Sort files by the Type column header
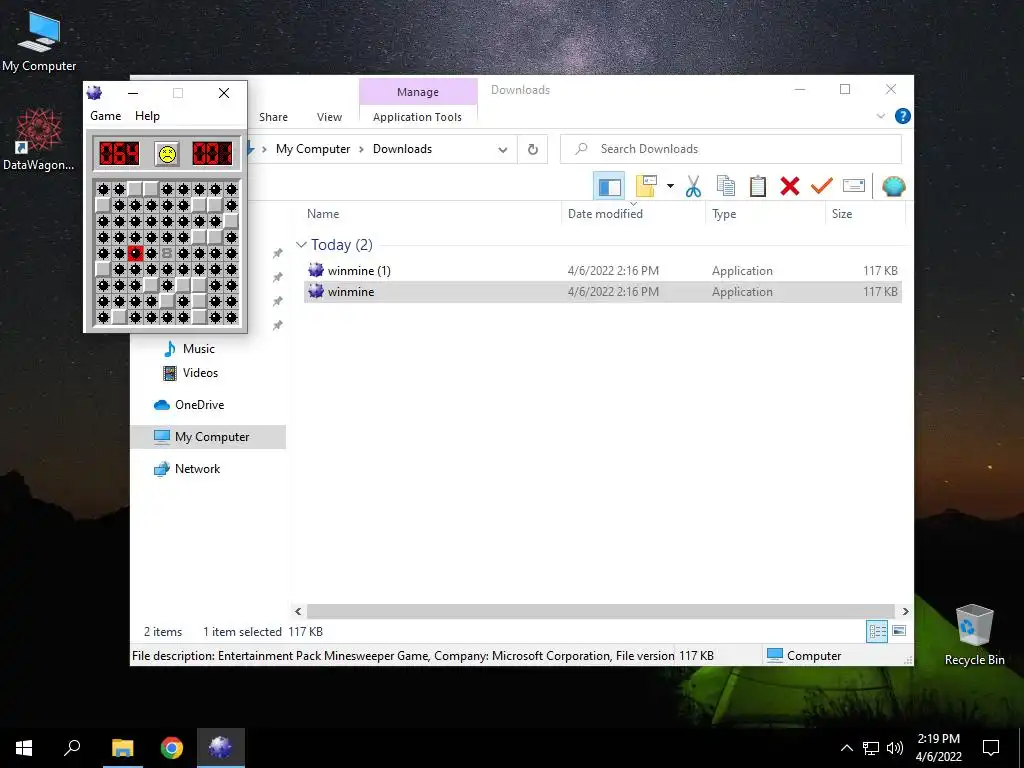Screen dimensions: 1024x768 724,214
